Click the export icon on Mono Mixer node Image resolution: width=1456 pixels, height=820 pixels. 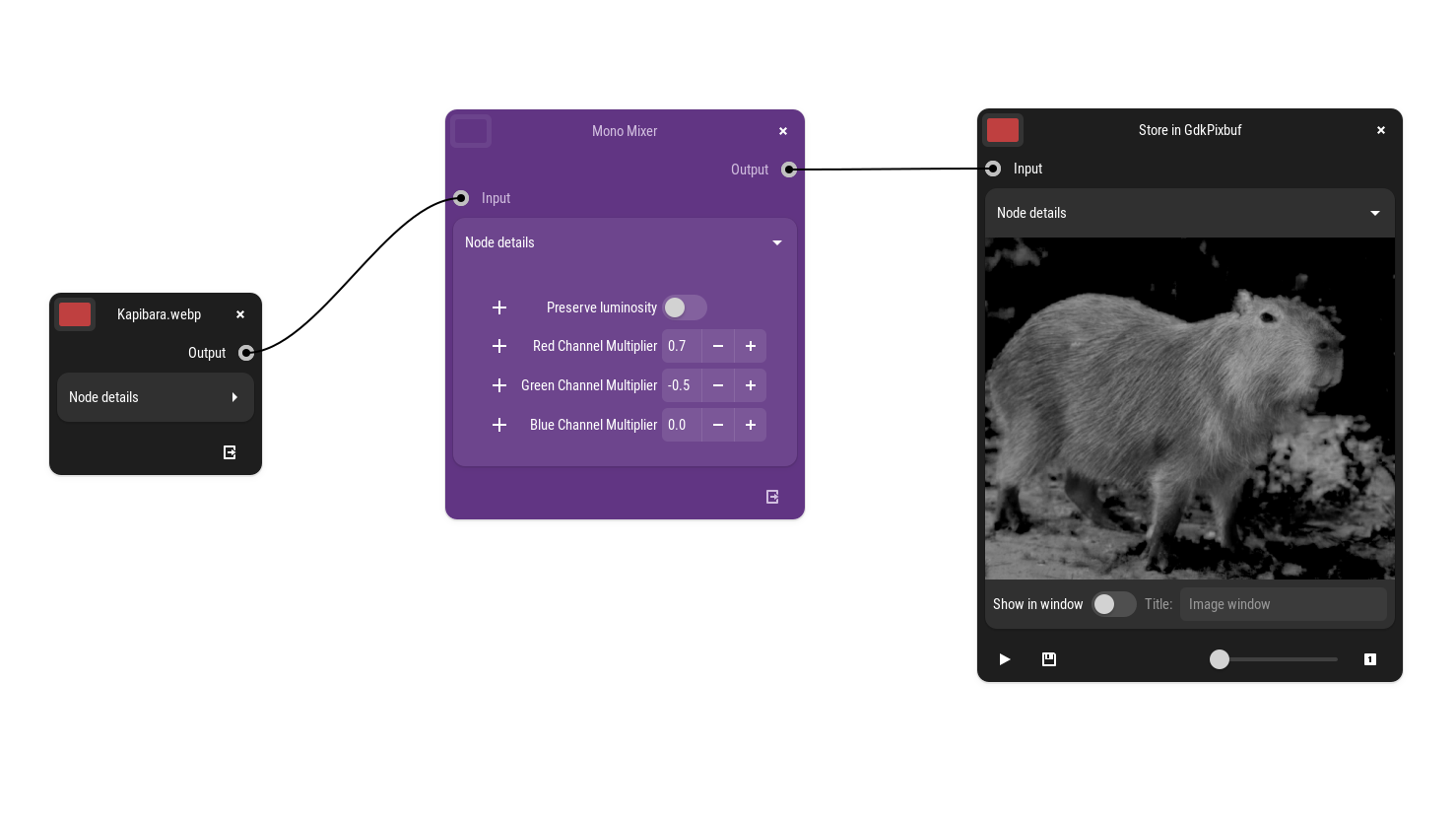pos(772,497)
